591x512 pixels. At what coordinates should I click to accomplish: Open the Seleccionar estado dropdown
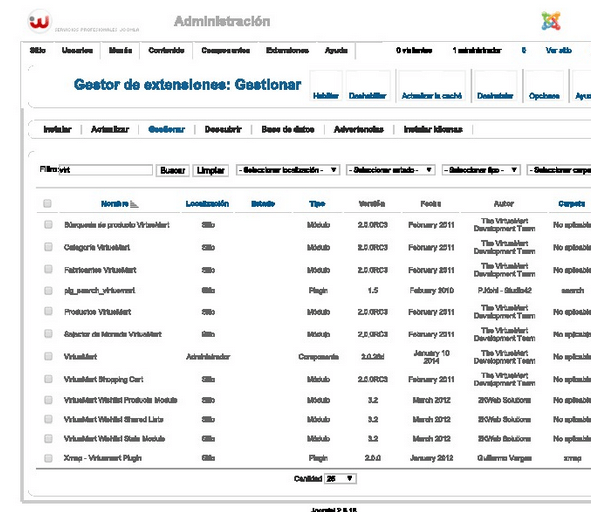[x=390, y=170]
